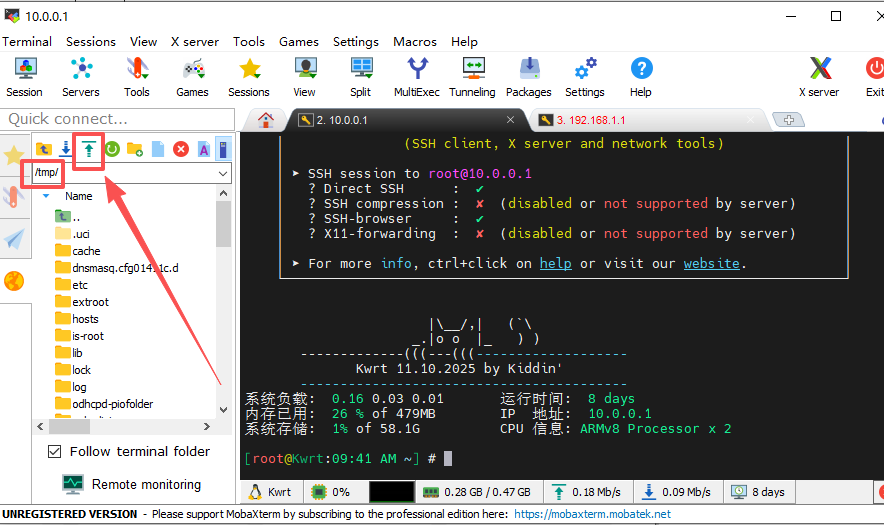Click the Name column sort arrow
884x525 pixels.
[46, 196]
